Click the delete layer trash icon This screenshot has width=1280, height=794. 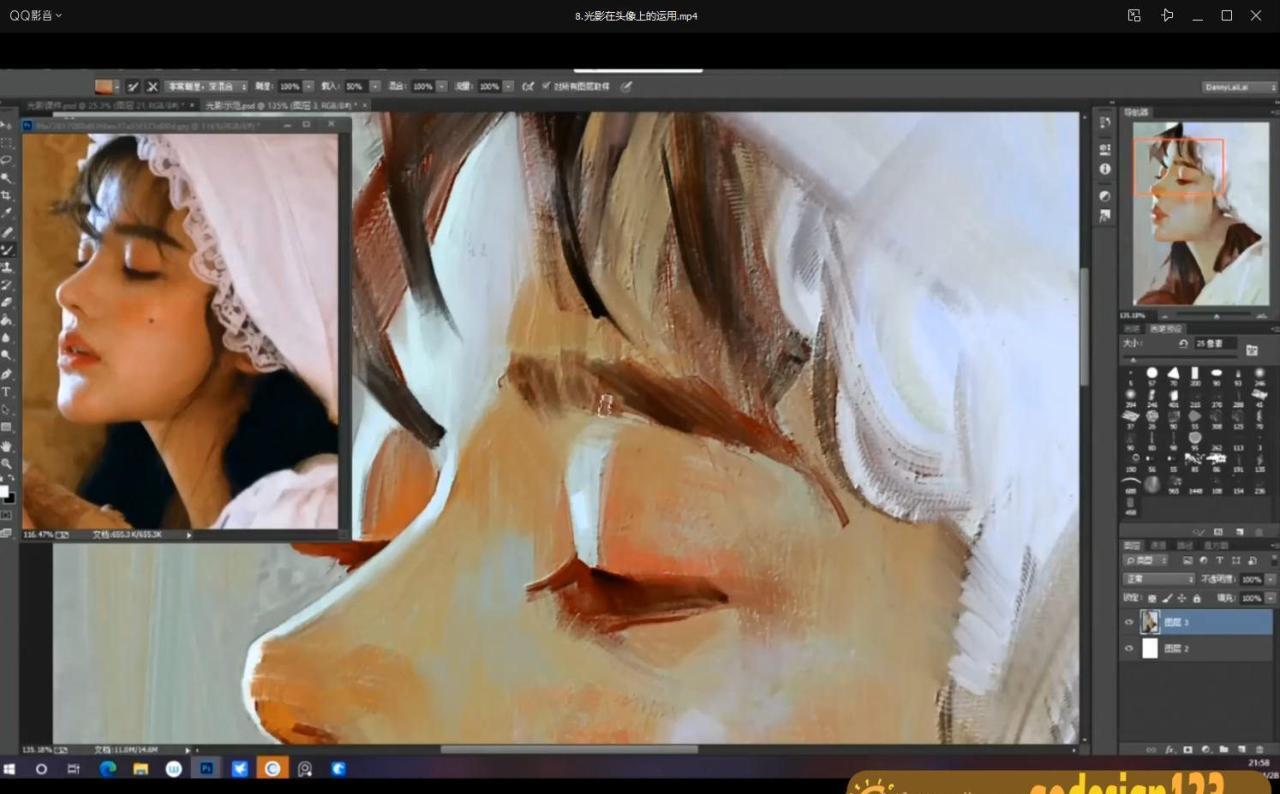pyautogui.click(x=1258, y=749)
